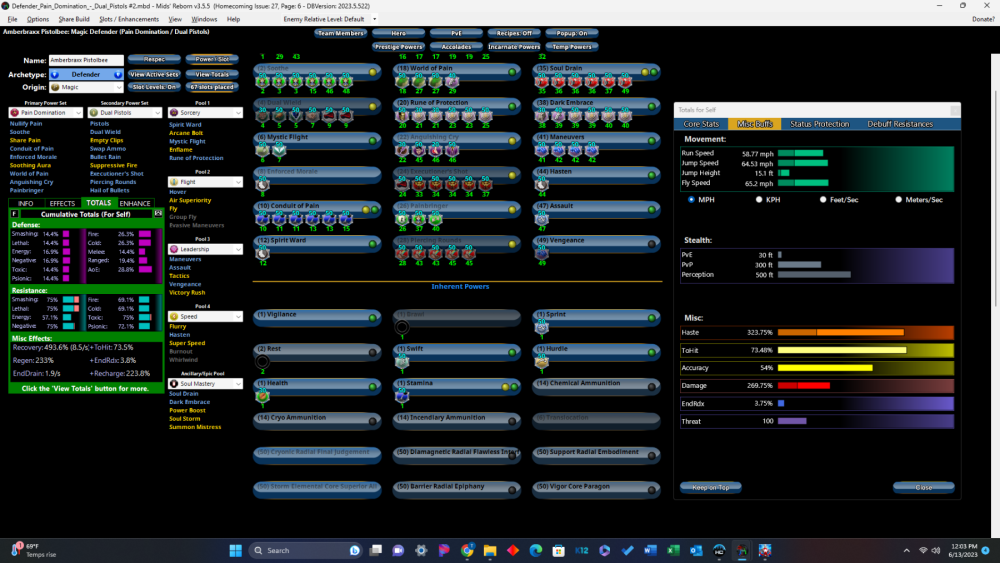Screen dimensions: 1000x563
Task: Click the Soul Drain power's first enhancement slot
Action: [542, 82]
